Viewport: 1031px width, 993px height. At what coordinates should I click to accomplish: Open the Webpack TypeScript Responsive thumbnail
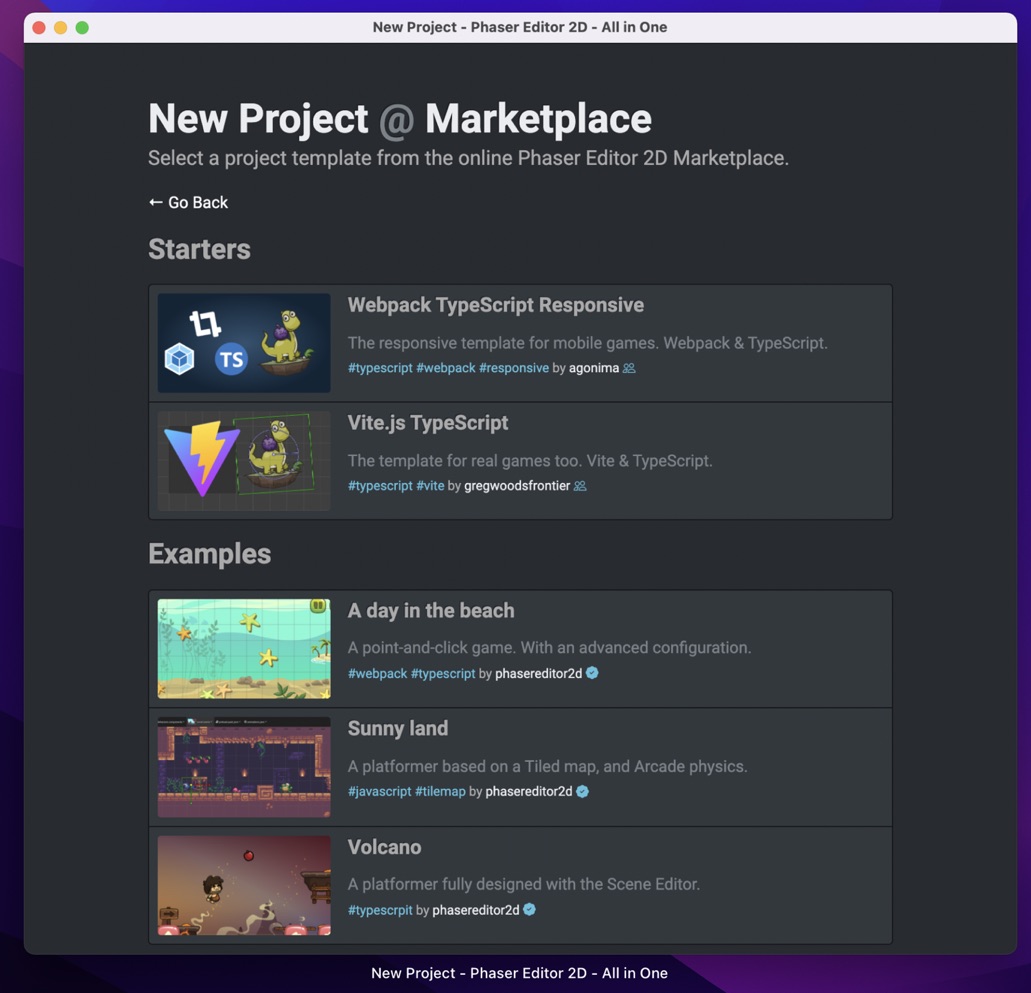coord(244,343)
